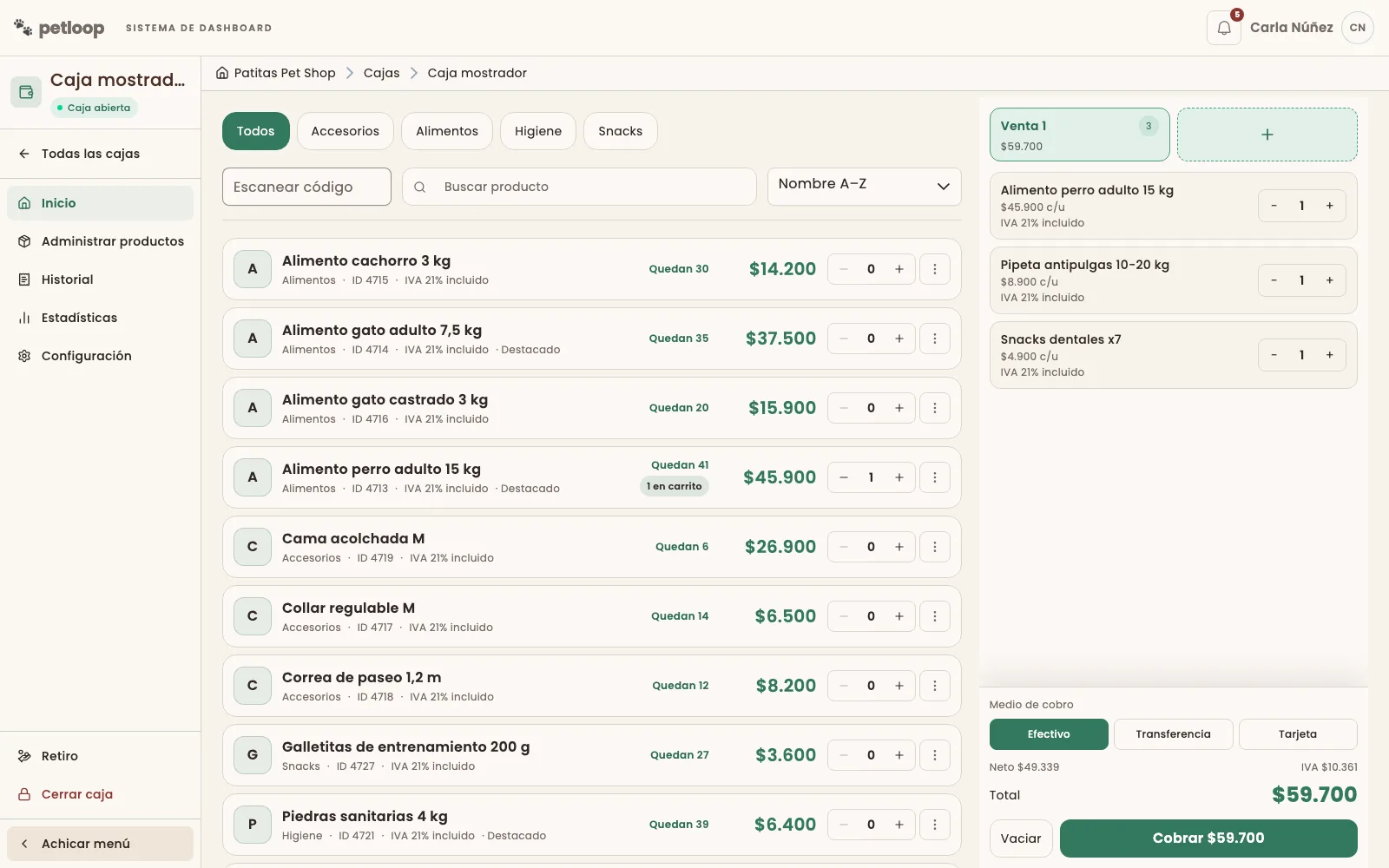Image resolution: width=1389 pixels, height=868 pixels.
Task: Click the Estadísticas sidebar icon
Action: [24, 318]
